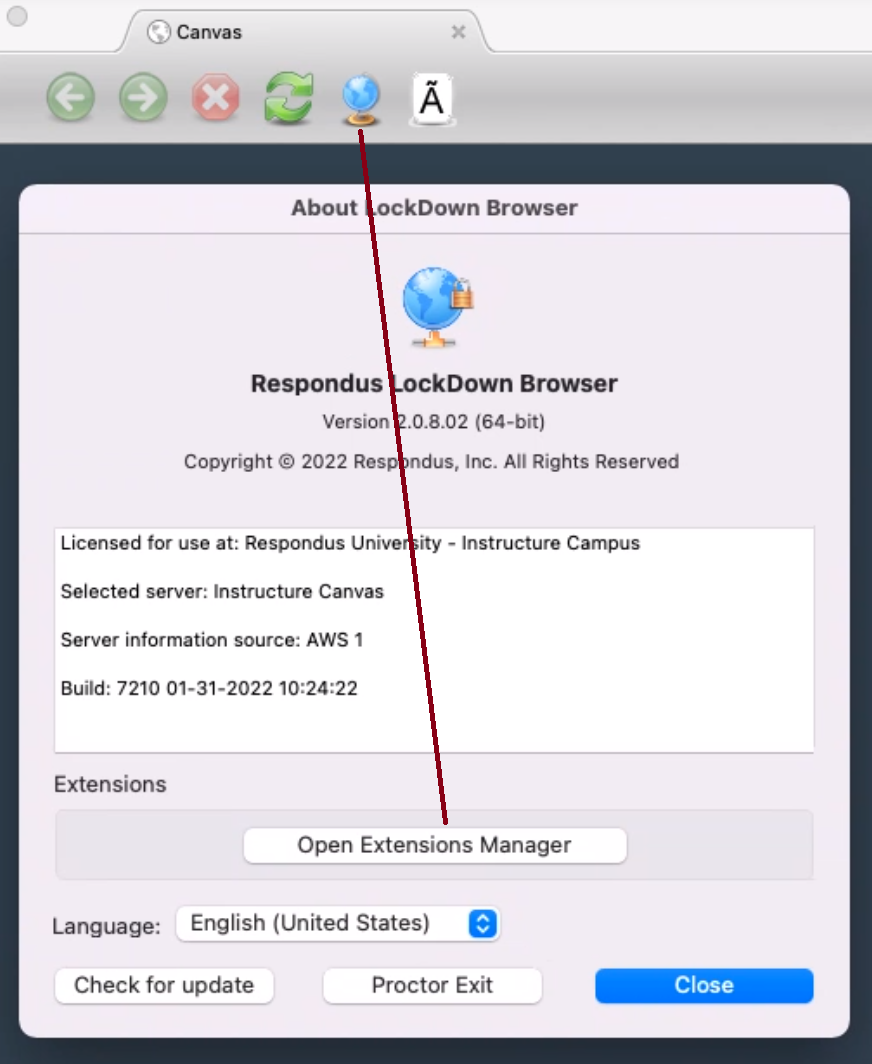Expand the Language dropdown
This screenshot has height=1064, width=872.
337,923
